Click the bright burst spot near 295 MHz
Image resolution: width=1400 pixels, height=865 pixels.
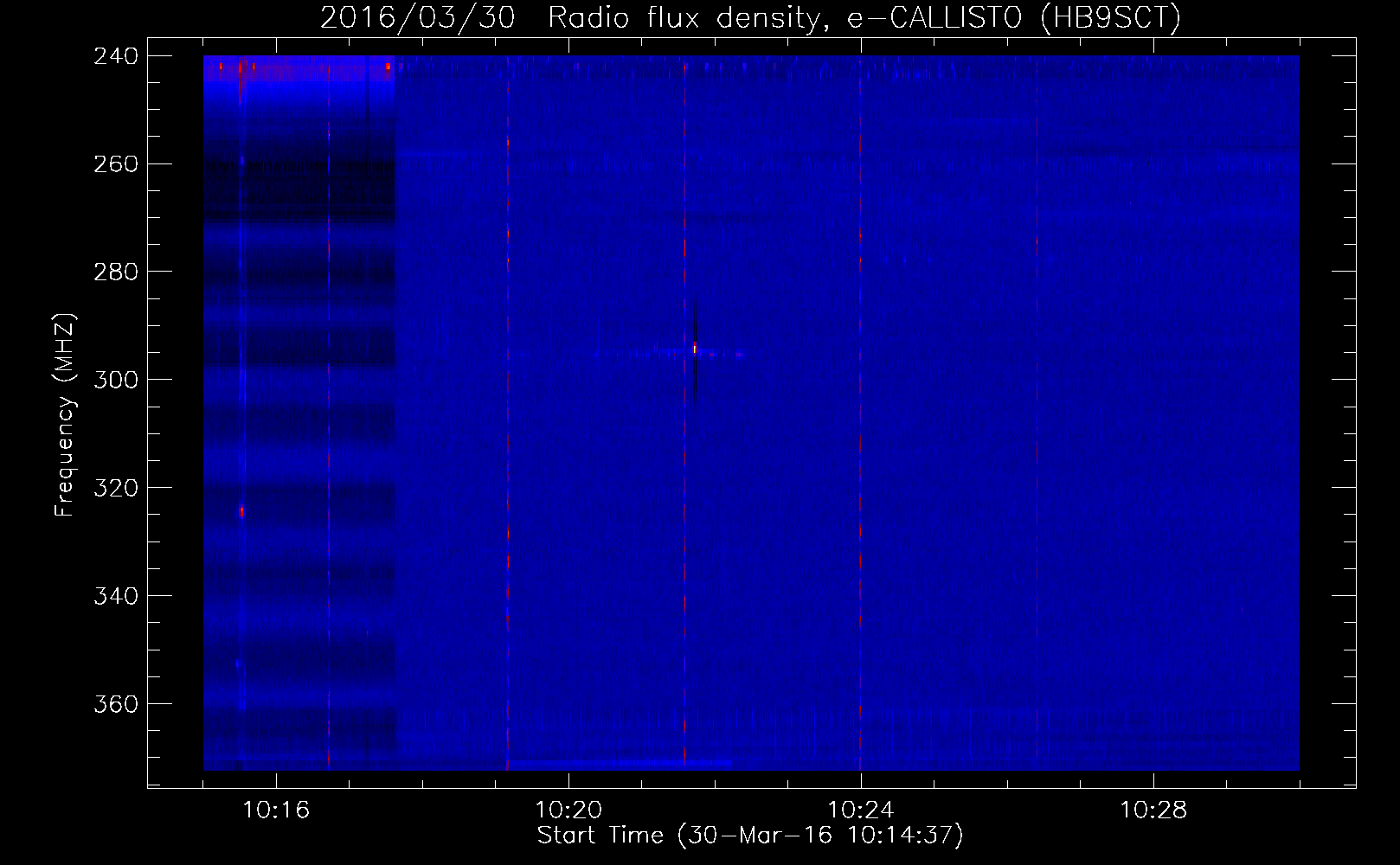click(x=695, y=349)
